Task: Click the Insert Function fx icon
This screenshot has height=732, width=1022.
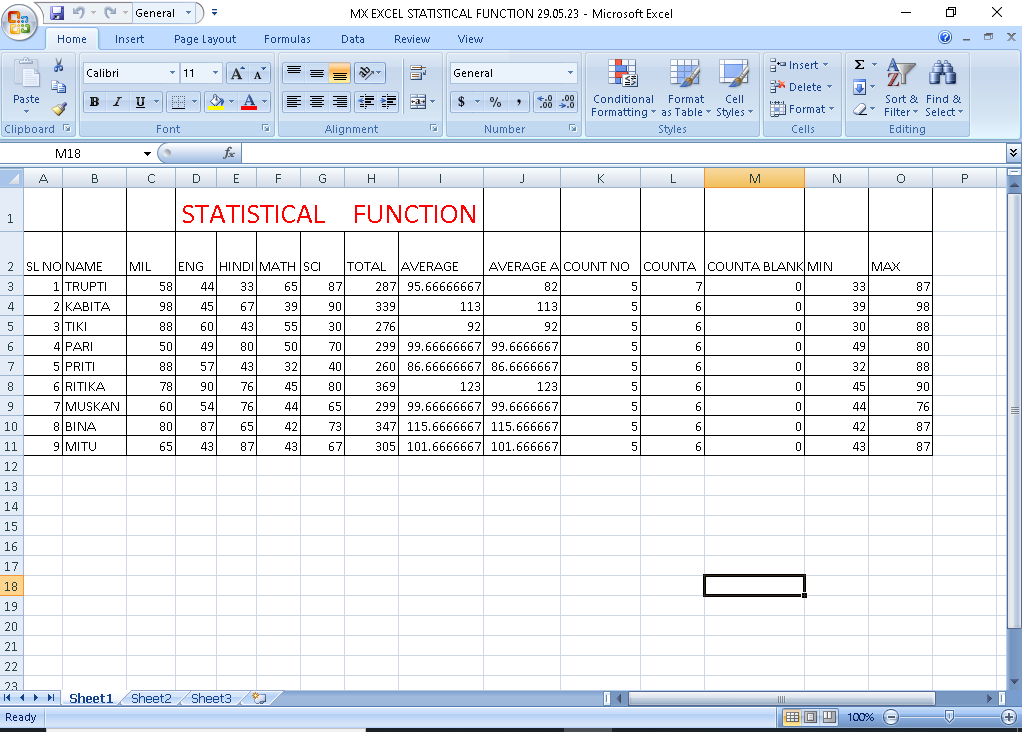Action: click(x=229, y=153)
